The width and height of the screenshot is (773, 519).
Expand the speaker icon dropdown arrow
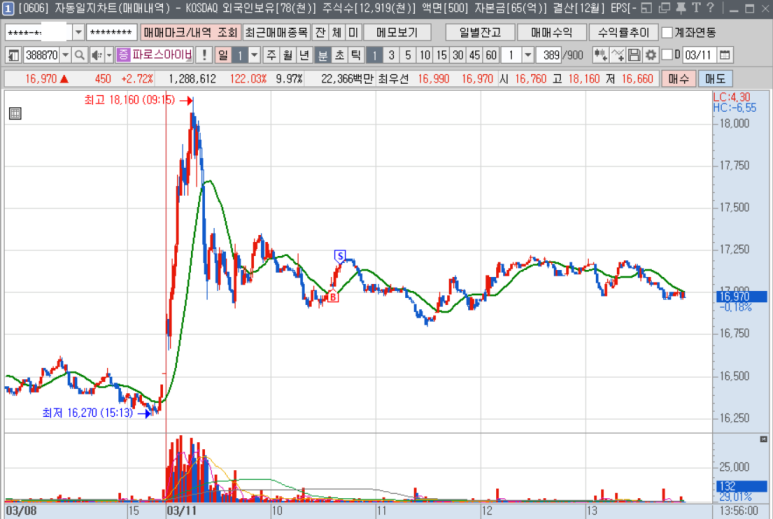click(107, 54)
